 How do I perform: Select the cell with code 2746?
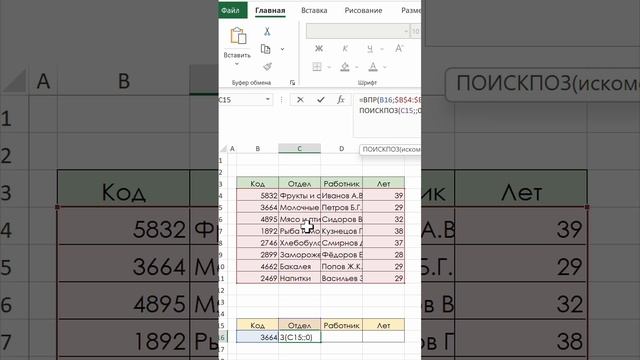[x=258, y=243]
